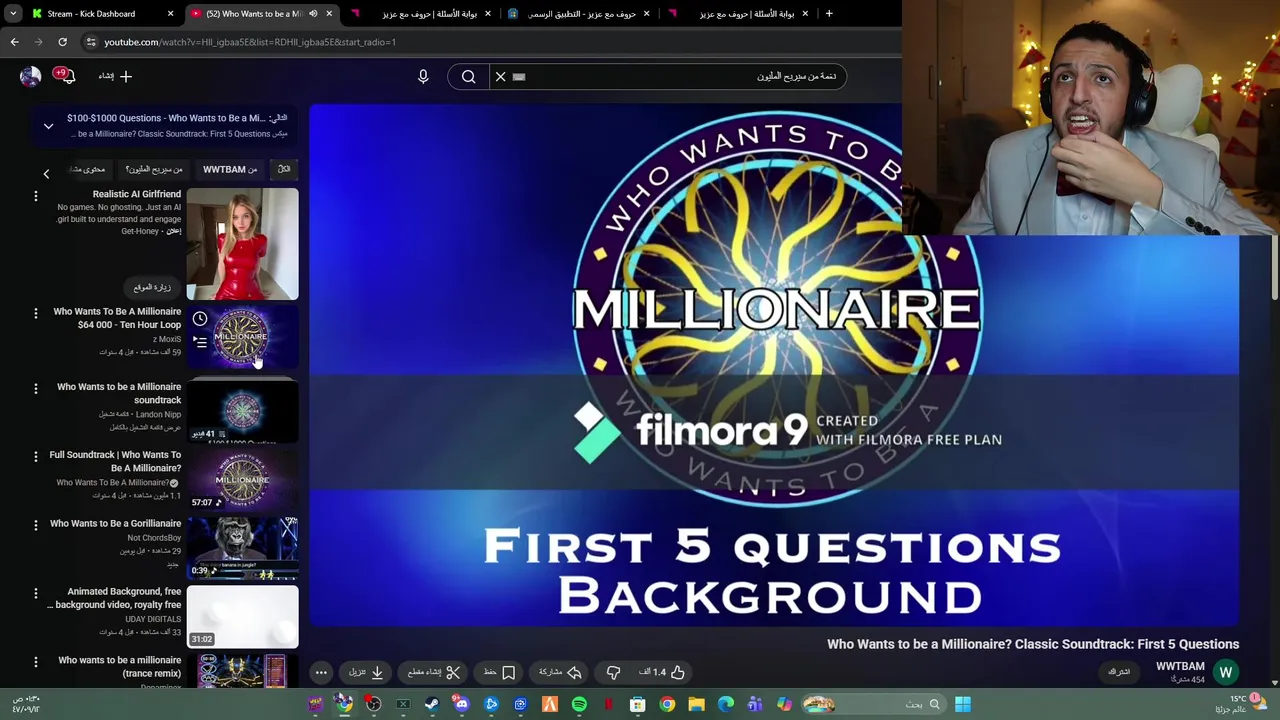Open Spotify from the taskbar
The width and height of the screenshot is (1280, 720).
point(579,705)
